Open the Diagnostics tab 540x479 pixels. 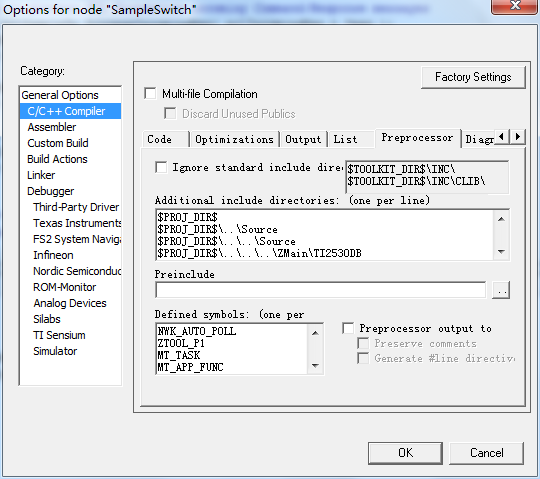point(479,139)
